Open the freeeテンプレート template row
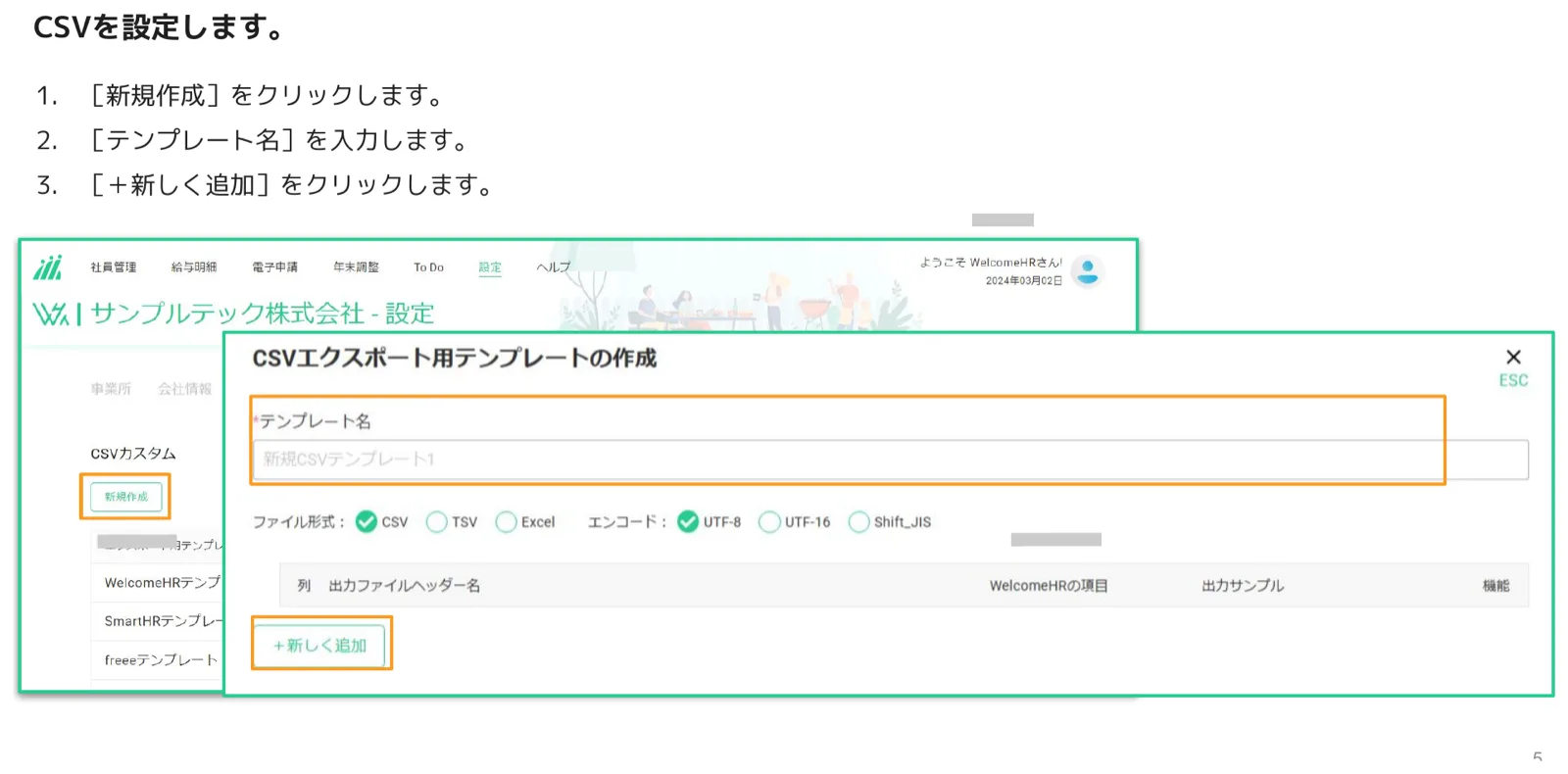The image size is (1568, 774). point(159,660)
